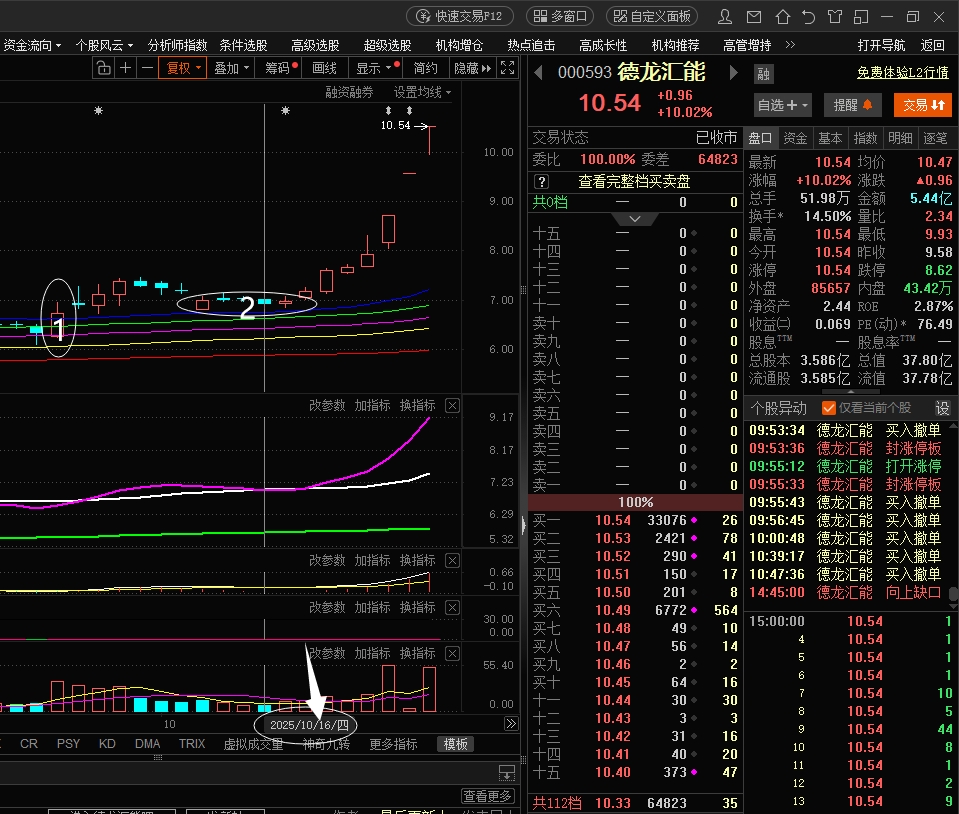Screen dimensions: 959x814
Task: Close the third sub-indicator panel
Action: [452, 607]
